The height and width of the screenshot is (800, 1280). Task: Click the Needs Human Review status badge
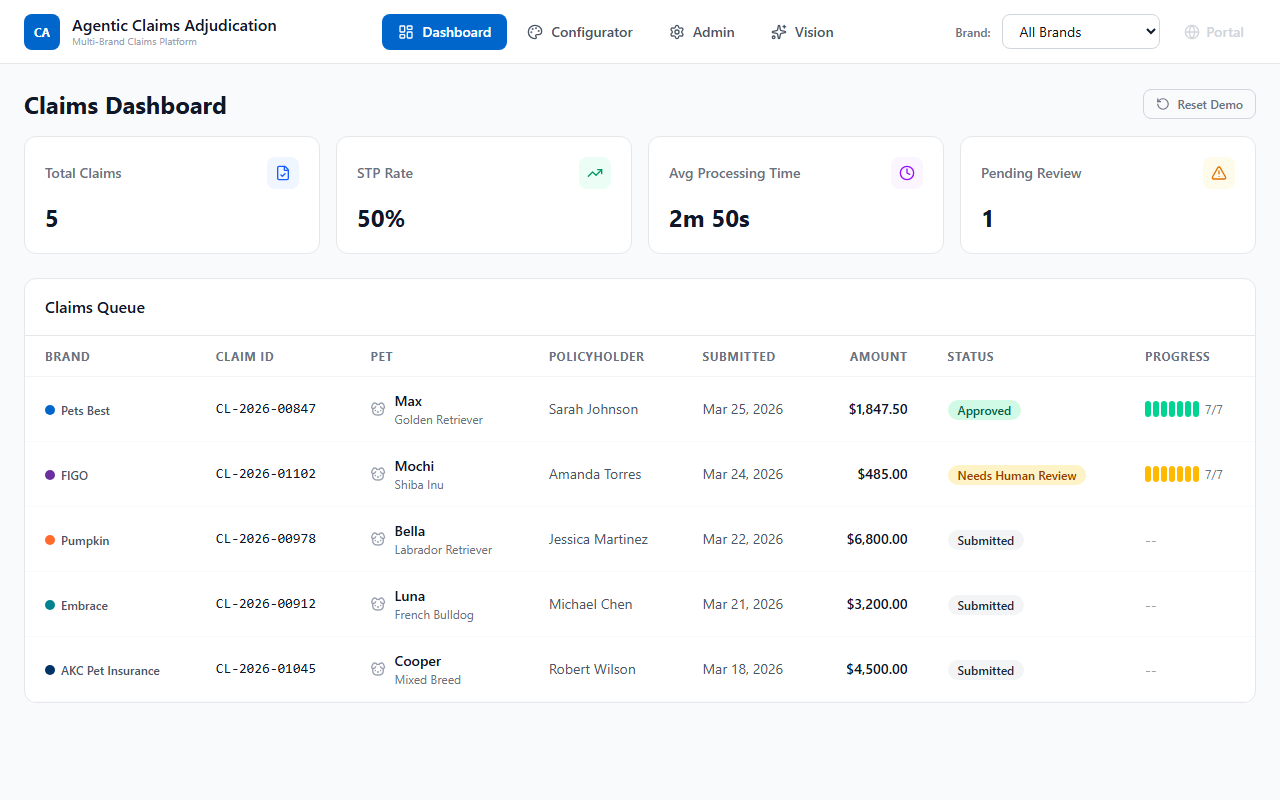point(1016,476)
